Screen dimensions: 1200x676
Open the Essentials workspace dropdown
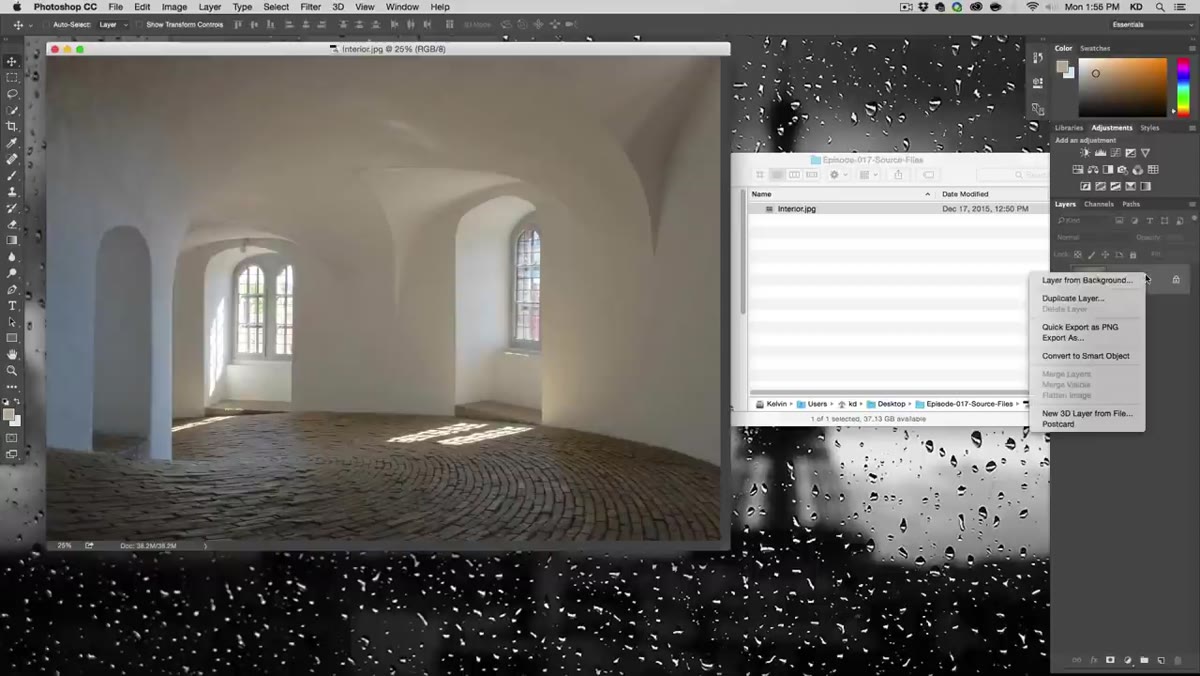(x=1153, y=24)
